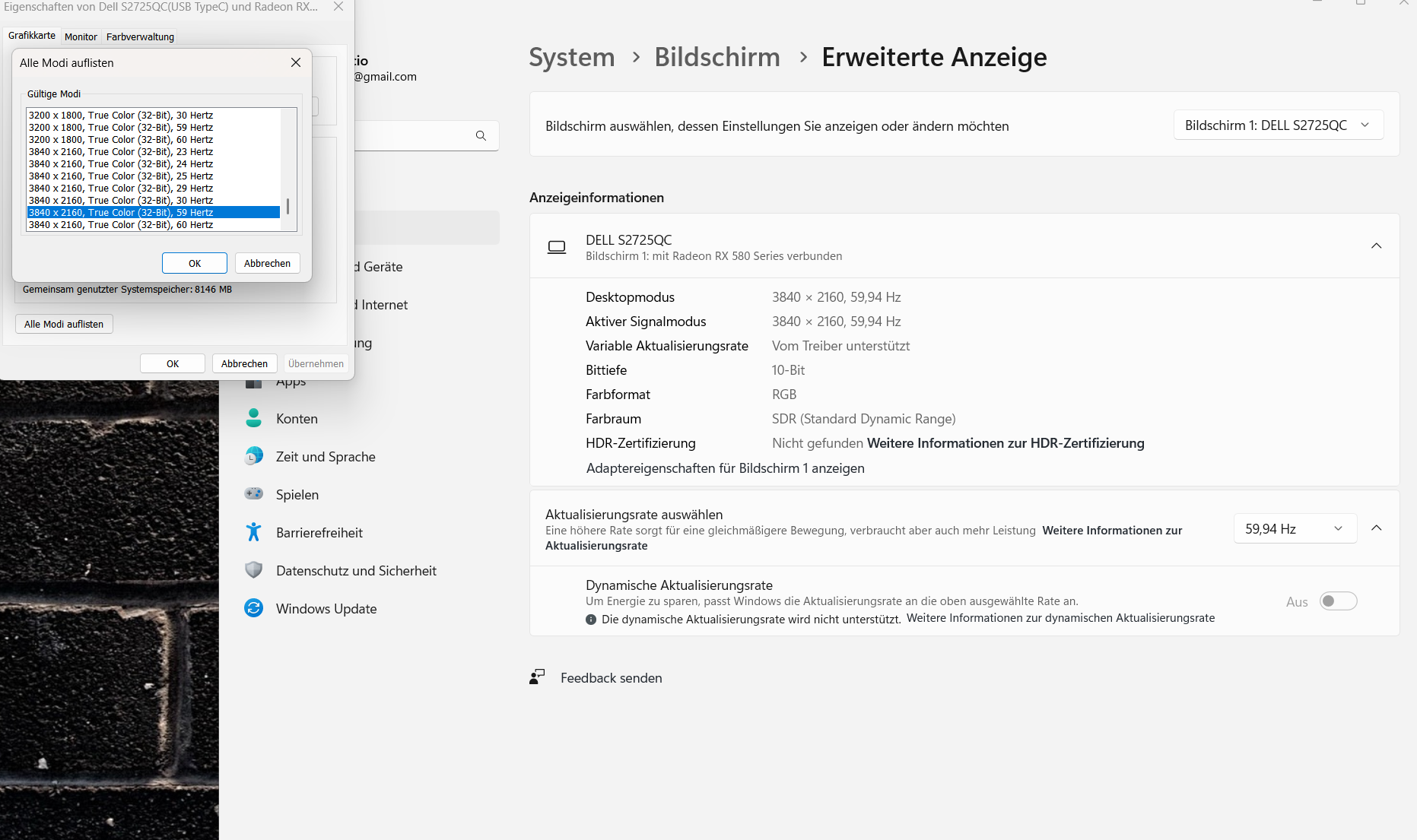
Task: Click the monitor icon beside DELL S2725QC
Action: tap(557, 247)
